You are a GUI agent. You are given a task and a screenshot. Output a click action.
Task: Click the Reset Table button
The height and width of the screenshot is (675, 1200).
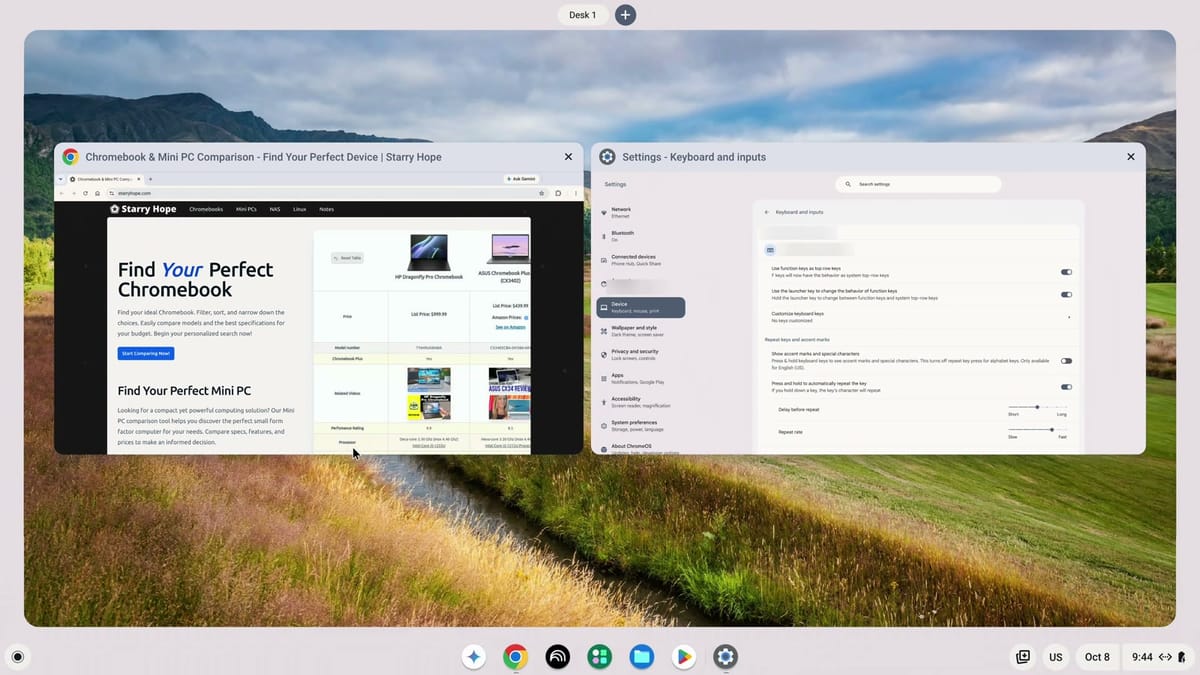tap(348, 257)
